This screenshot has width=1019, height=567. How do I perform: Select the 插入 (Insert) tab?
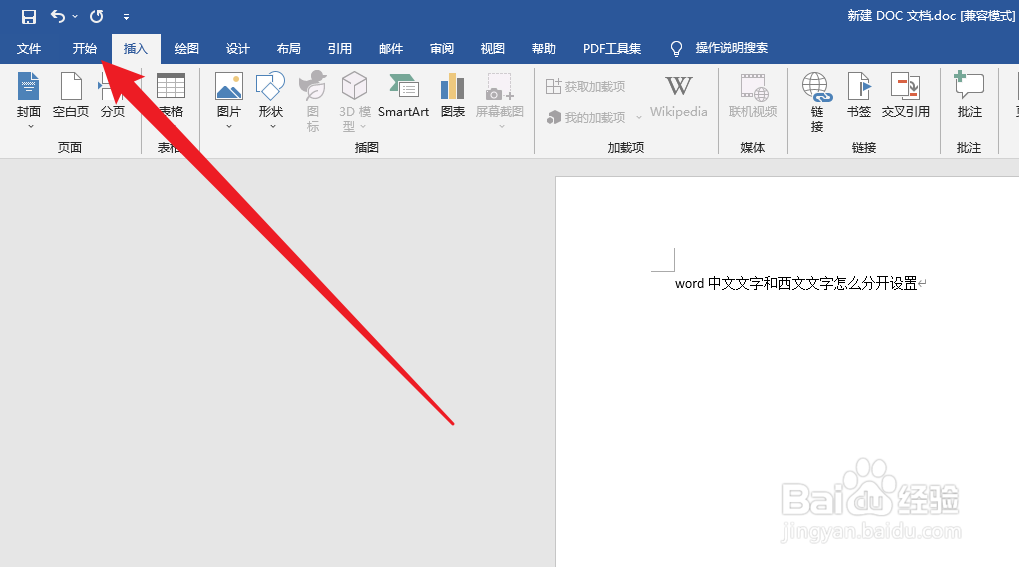pos(136,49)
